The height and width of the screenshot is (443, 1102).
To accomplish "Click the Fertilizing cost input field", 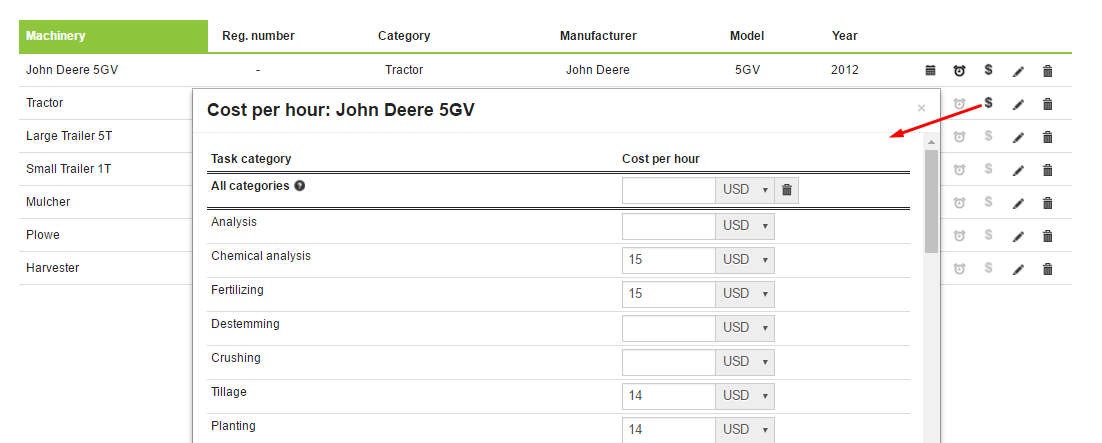I will click(668, 294).
